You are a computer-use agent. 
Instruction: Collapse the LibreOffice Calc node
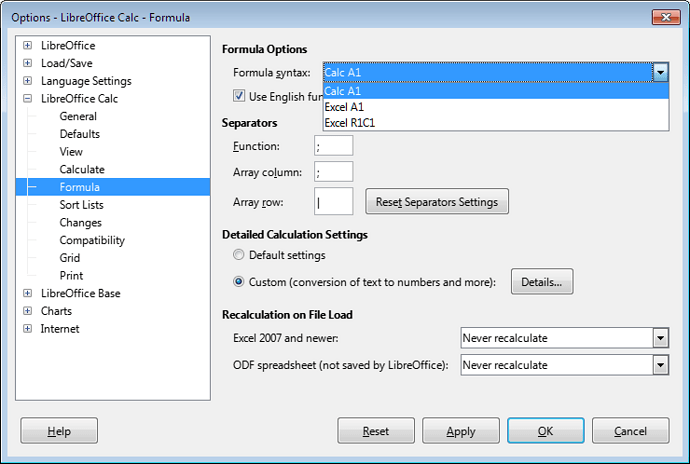(x=28, y=99)
